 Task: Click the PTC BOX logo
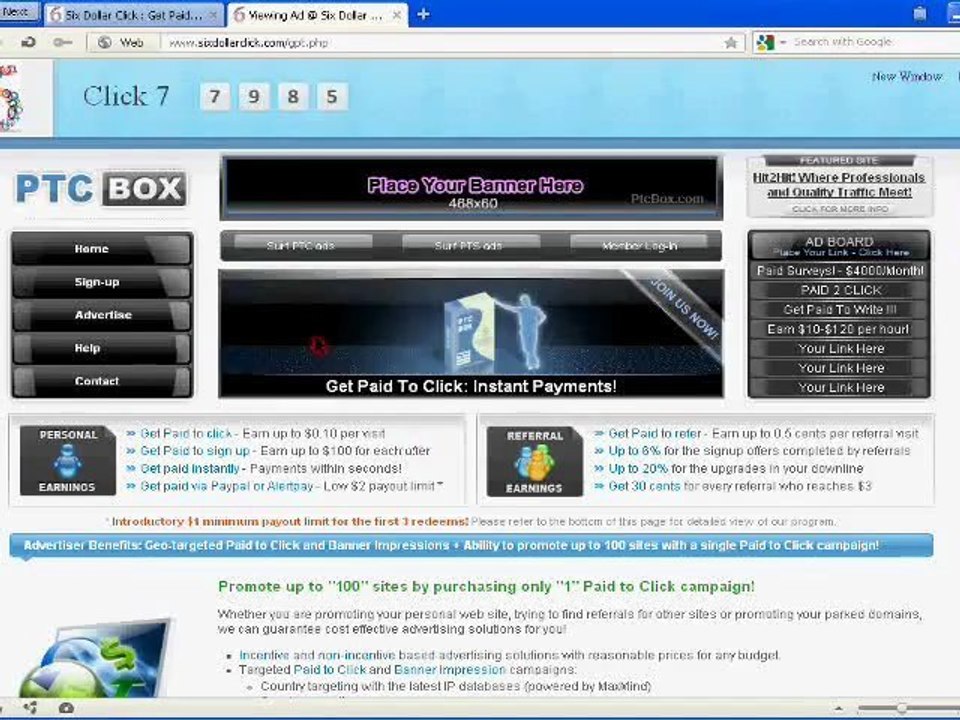(101, 189)
